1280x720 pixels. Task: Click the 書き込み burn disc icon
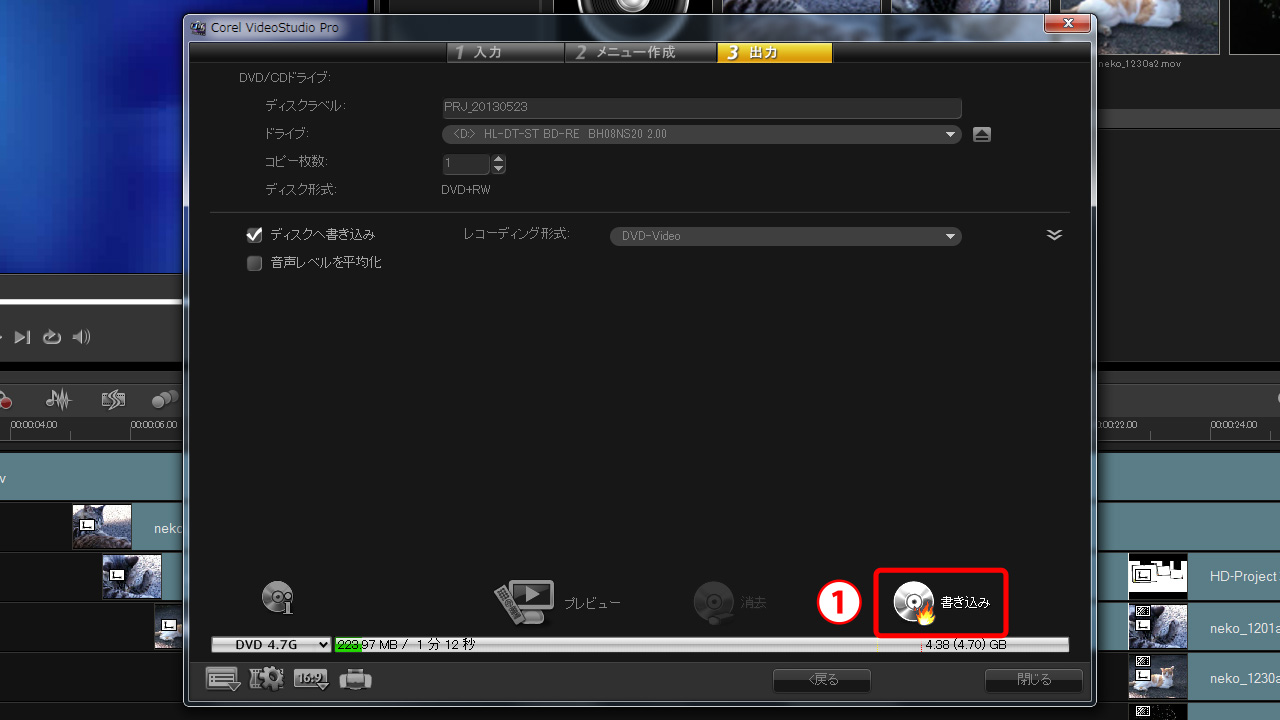pos(914,603)
